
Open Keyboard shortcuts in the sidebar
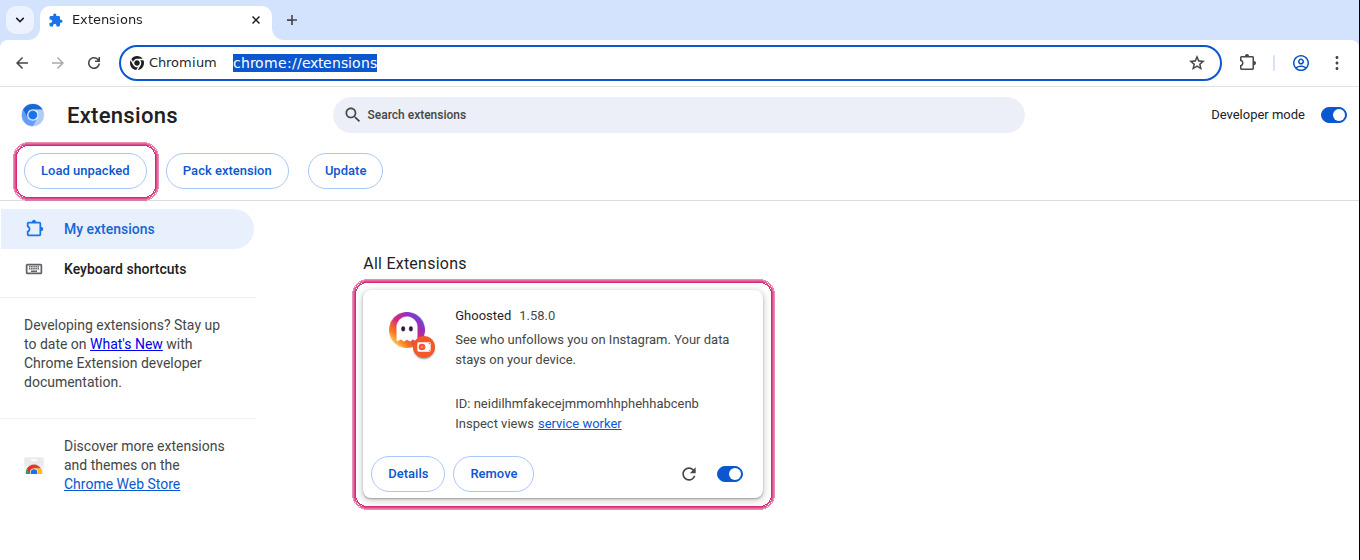tap(127, 269)
